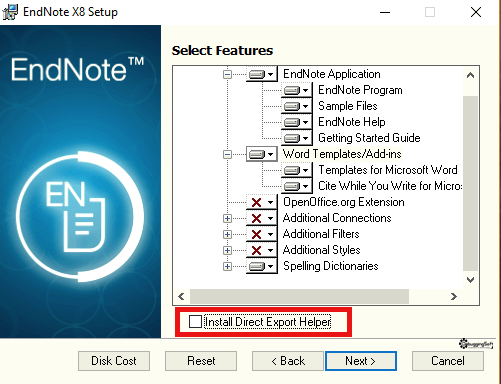The image size is (501, 384).
Task: Collapse the Word Templates/Add-ins tree node
Action: click(227, 154)
